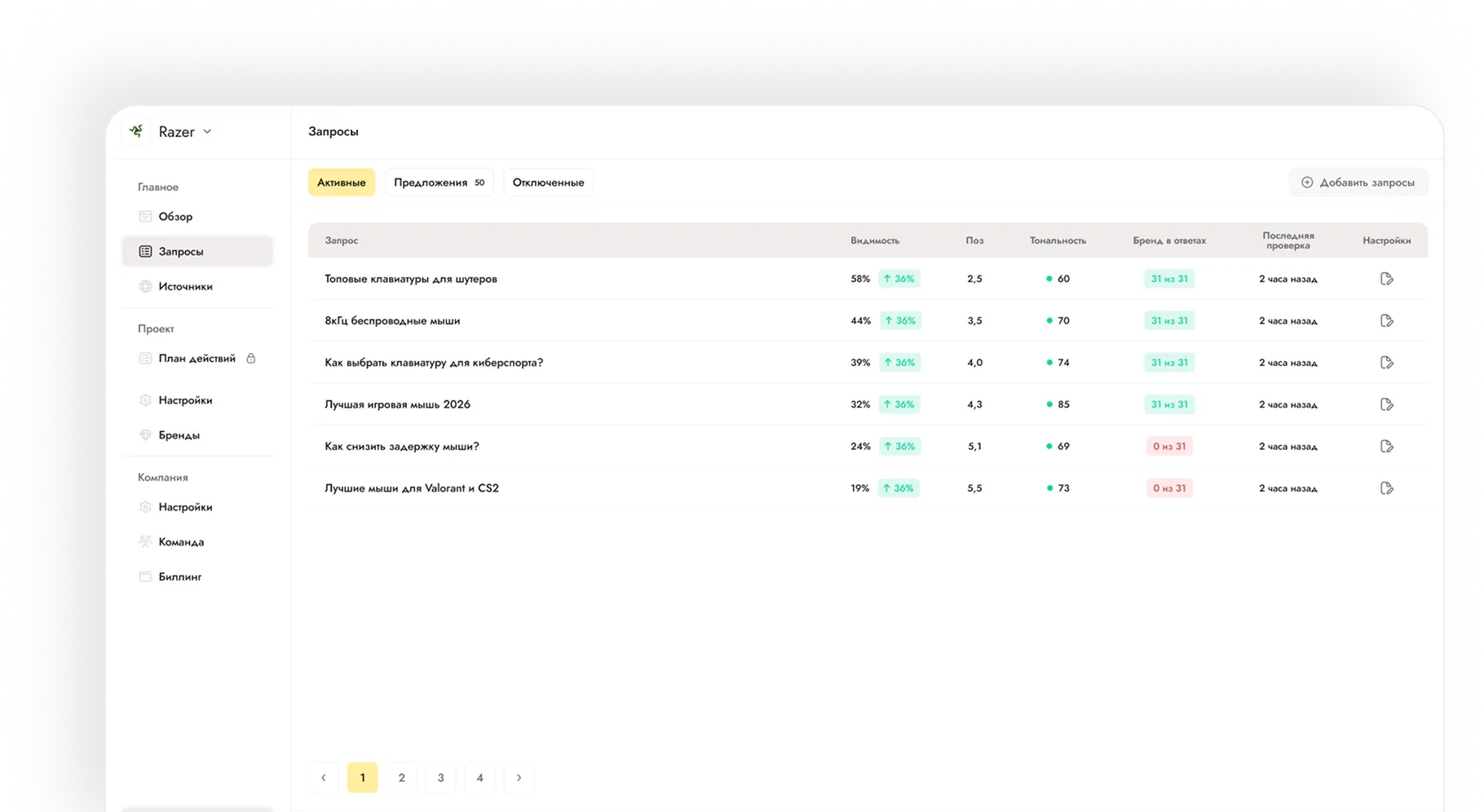Go to previous page arrow

click(x=324, y=778)
